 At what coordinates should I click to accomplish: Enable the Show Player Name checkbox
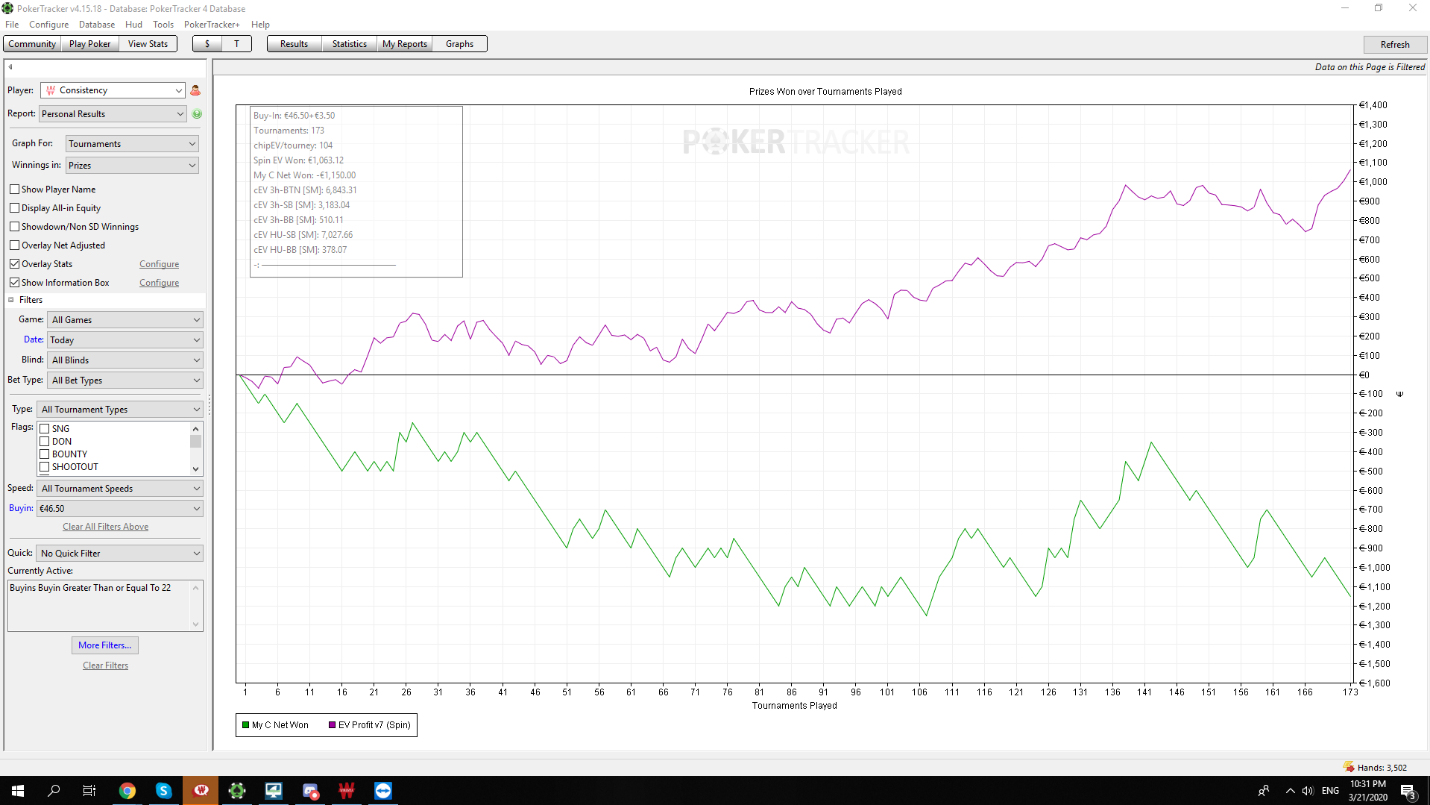(14, 189)
